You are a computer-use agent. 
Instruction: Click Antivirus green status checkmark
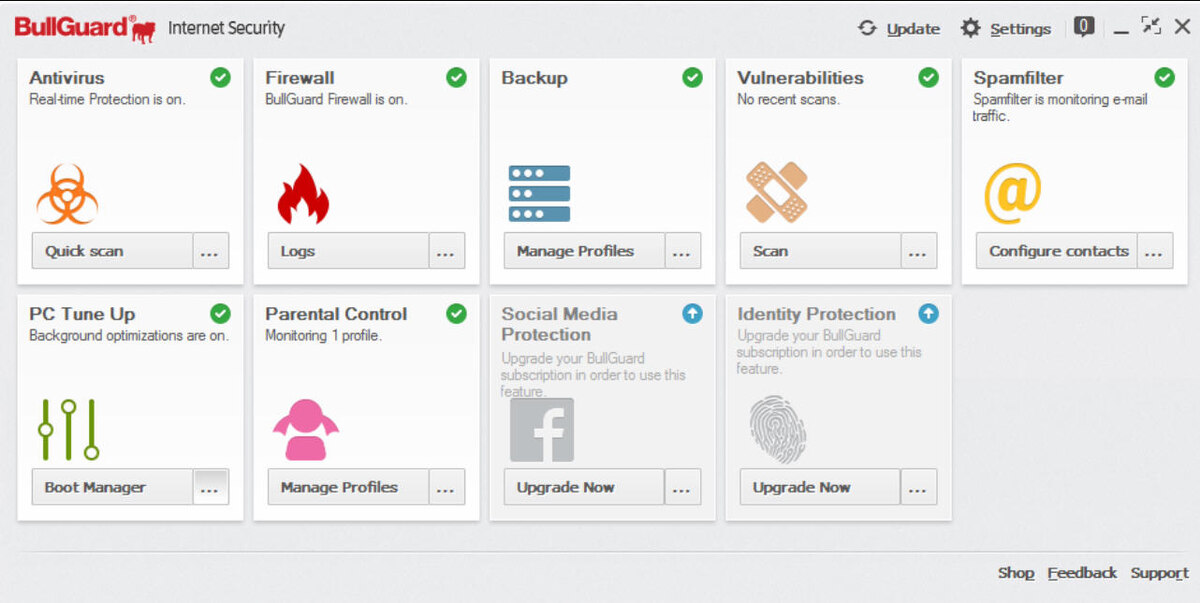[x=220, y=77]
